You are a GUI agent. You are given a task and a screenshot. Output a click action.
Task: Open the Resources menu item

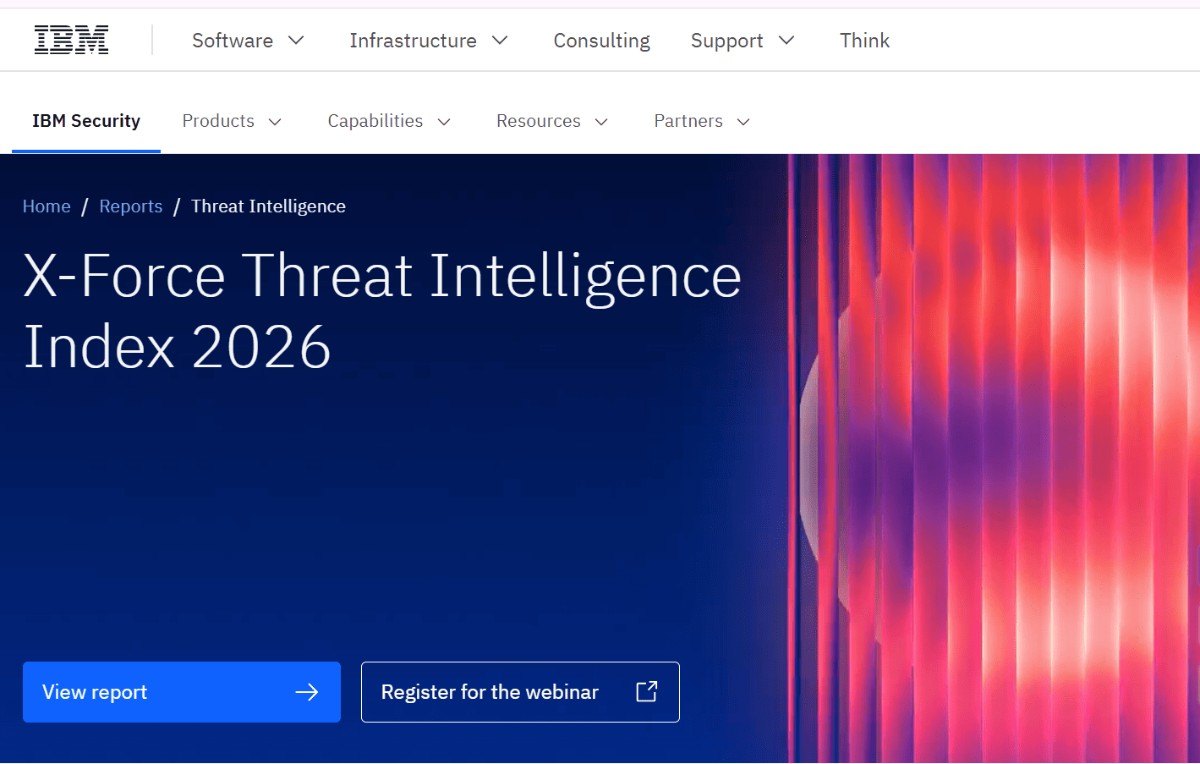pos(552,121)
